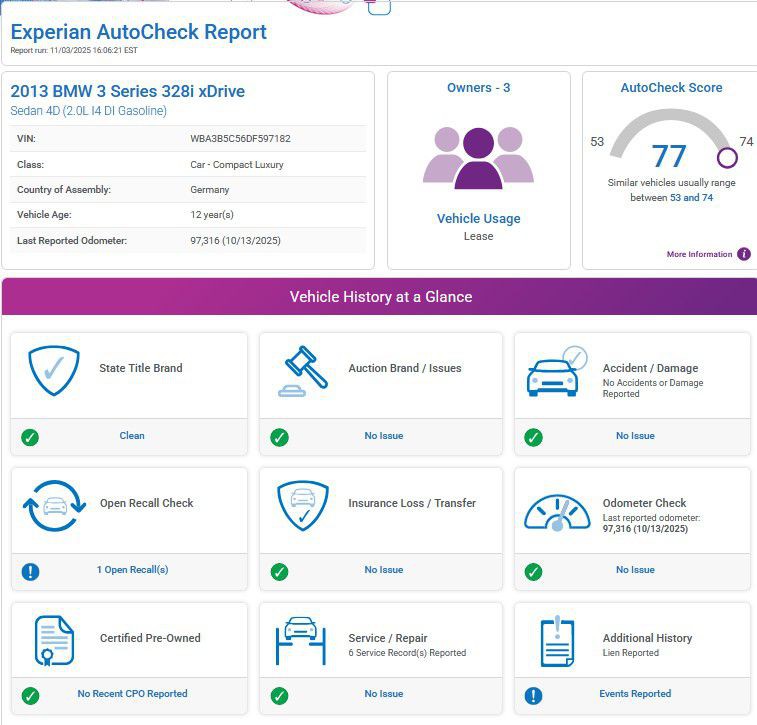Screen dimensions: 757x725
Task: Click the three owners people icon
Action: click(x=478, y=159)
